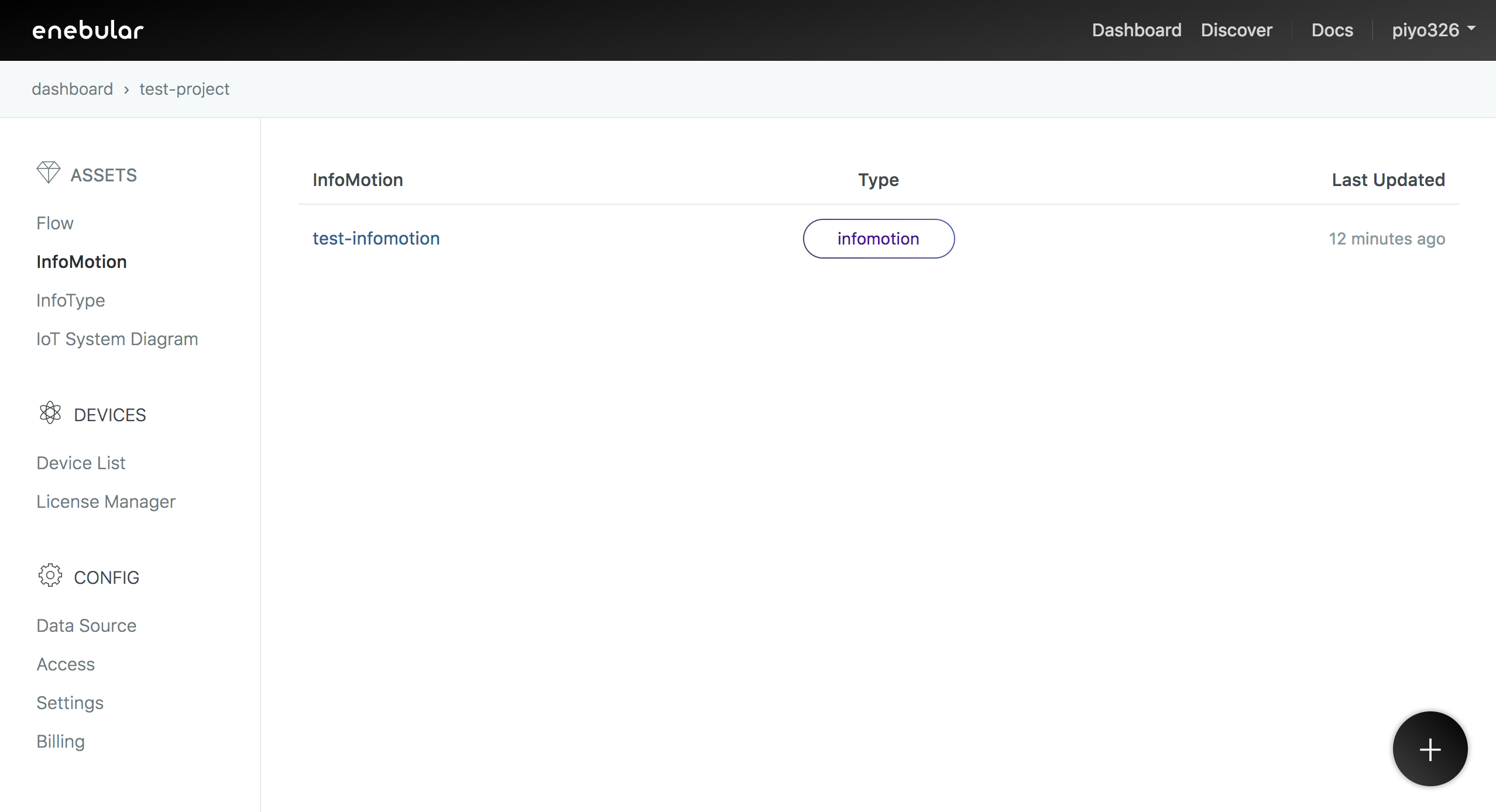Go to Billing page
1496x812 pixels.
pos(61,742)
